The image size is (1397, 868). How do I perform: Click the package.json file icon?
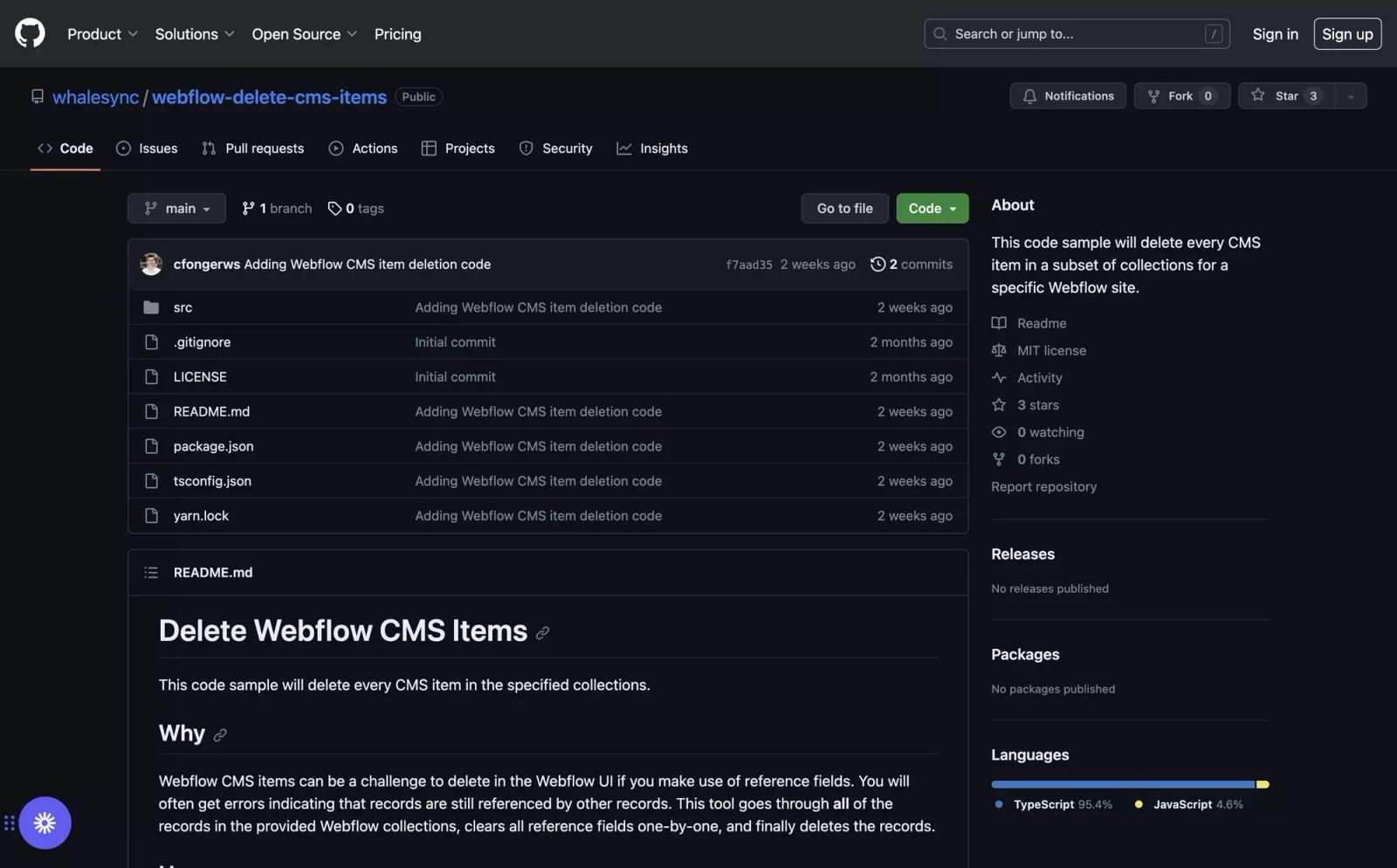[151, 446]
